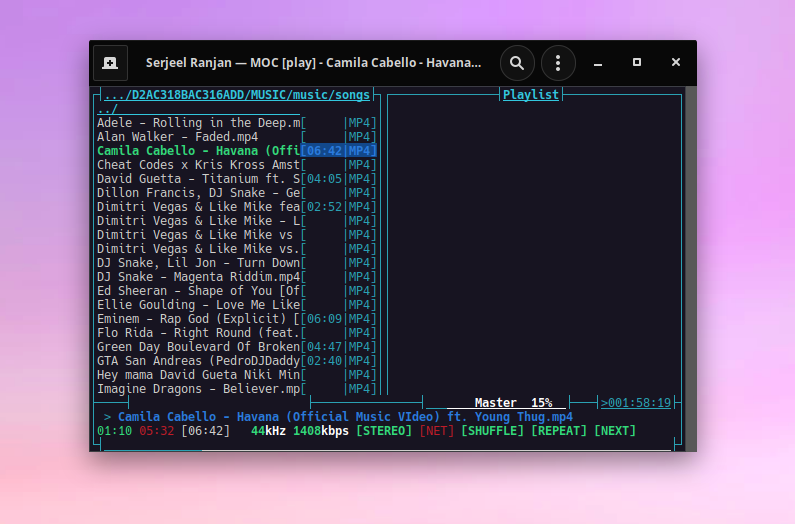Close the MOC terminal window
Screen dimensions: 795x524
pyautogui.click(x=675, y=62)
